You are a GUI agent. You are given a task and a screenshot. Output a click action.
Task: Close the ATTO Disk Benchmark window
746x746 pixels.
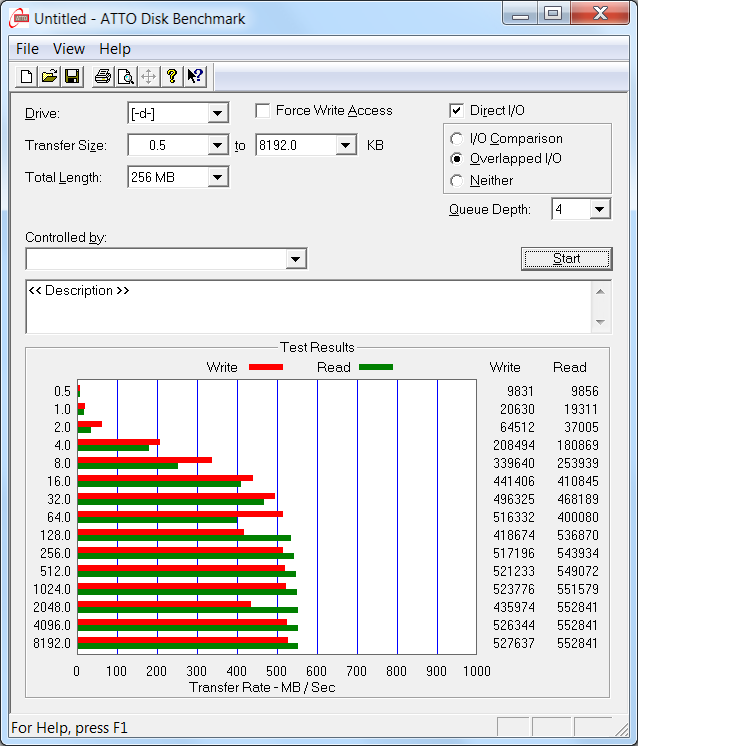click(600, 14)
